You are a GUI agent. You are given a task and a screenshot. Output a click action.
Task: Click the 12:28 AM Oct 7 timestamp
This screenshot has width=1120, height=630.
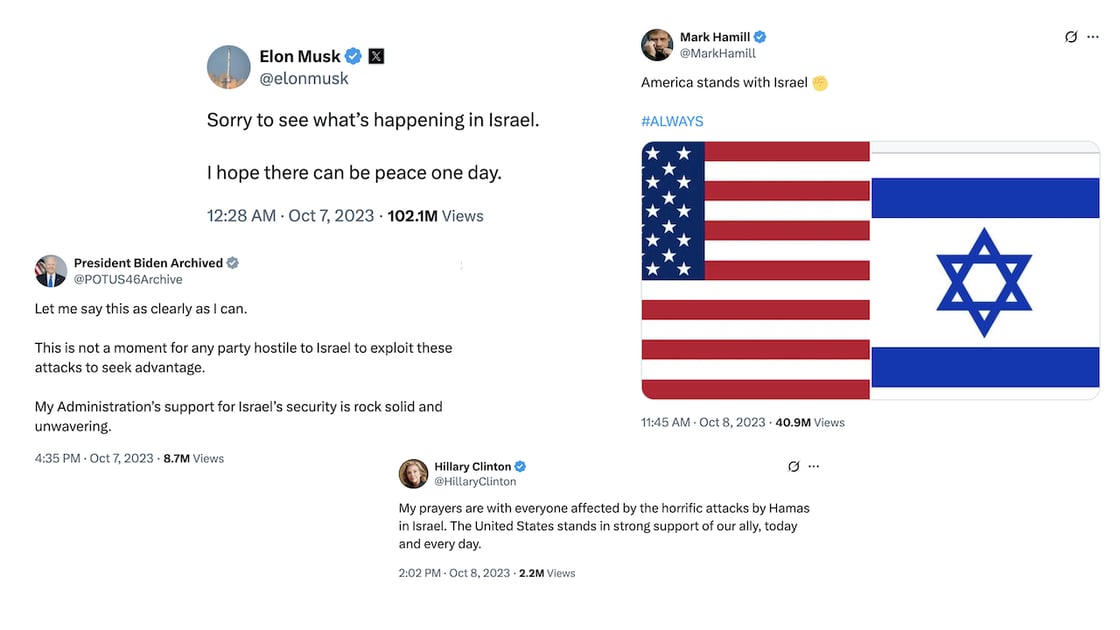coord(290,216)
